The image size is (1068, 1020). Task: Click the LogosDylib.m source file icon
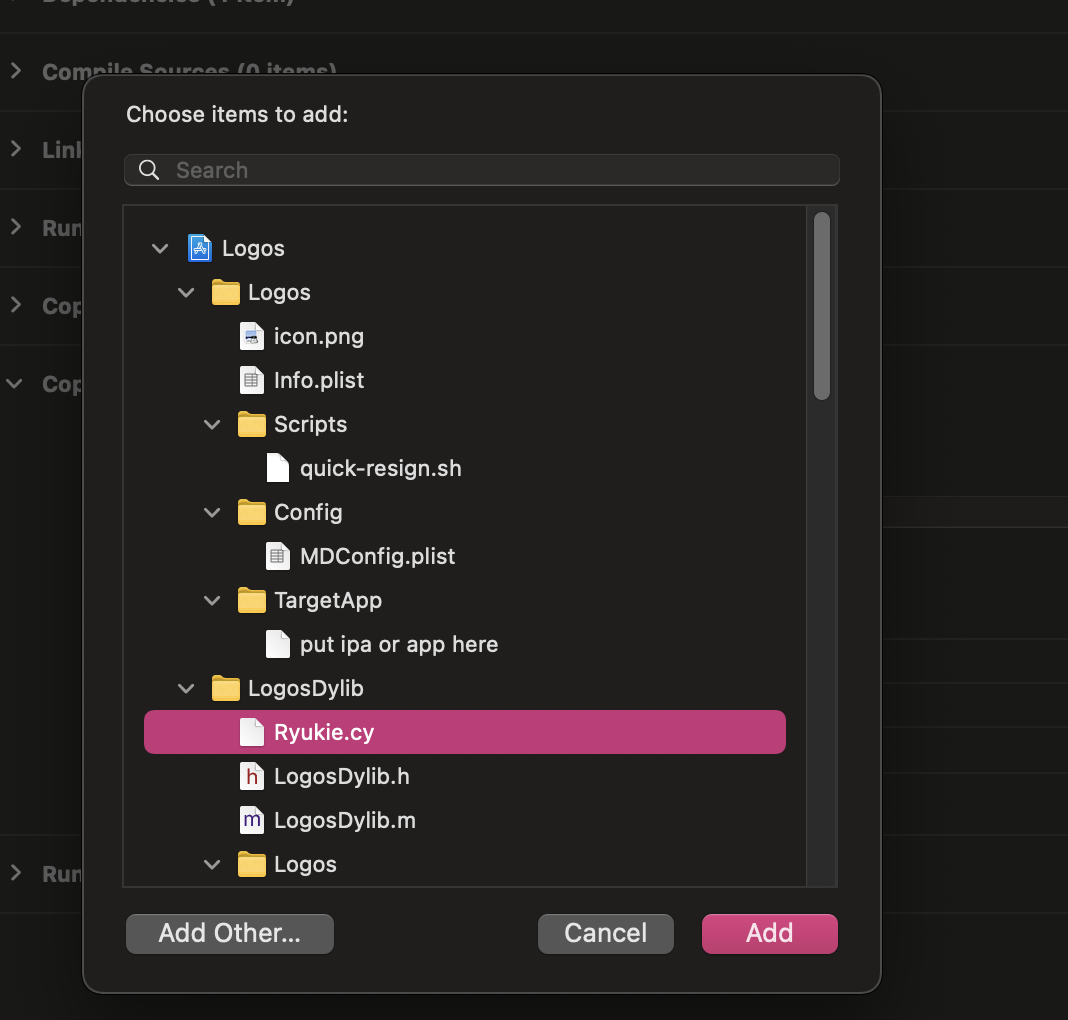click(x=252, y=820)
